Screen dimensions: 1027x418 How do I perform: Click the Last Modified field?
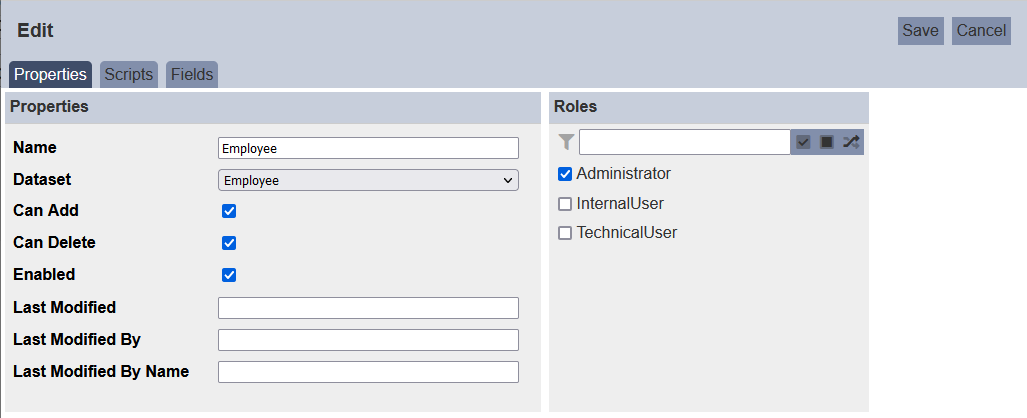(368, 308)
